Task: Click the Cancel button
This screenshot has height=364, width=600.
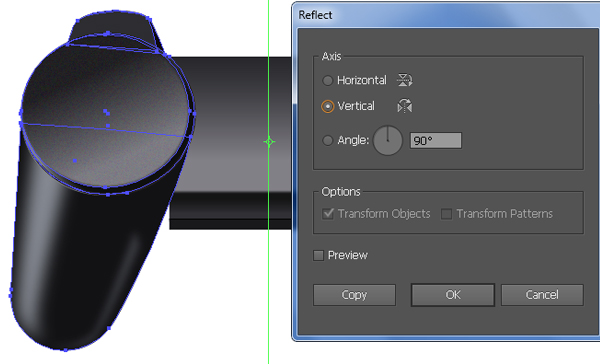Action: pyautogui.click(x=542, y=295)
